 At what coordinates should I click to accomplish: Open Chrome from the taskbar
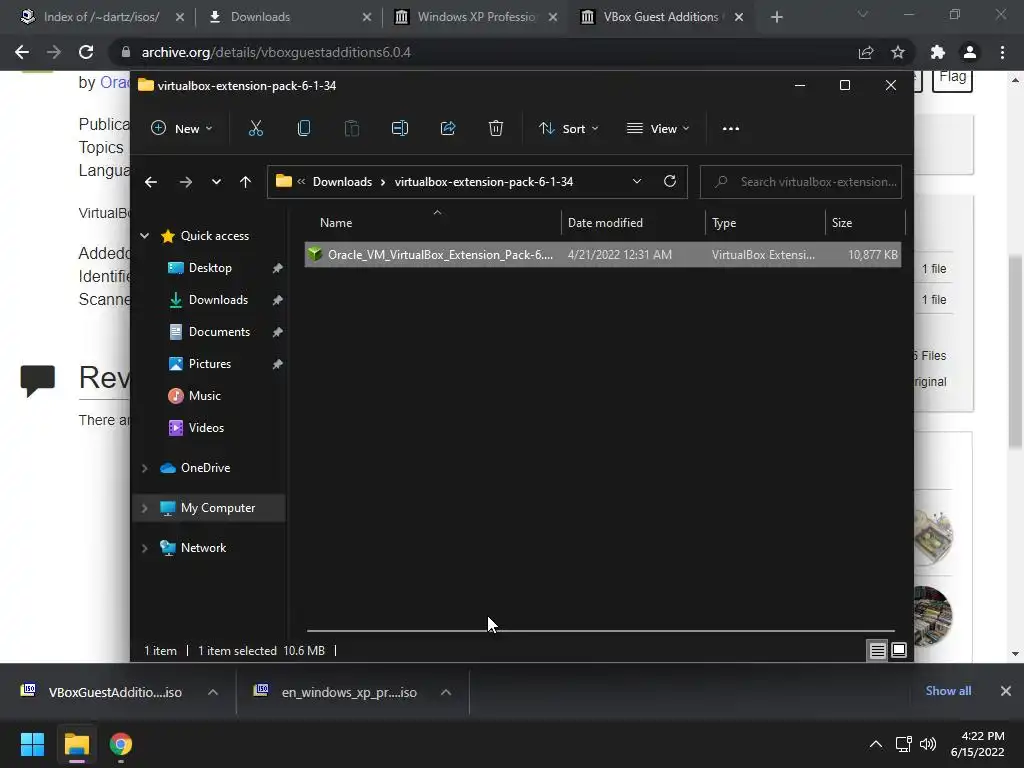[x=121, y=744]
